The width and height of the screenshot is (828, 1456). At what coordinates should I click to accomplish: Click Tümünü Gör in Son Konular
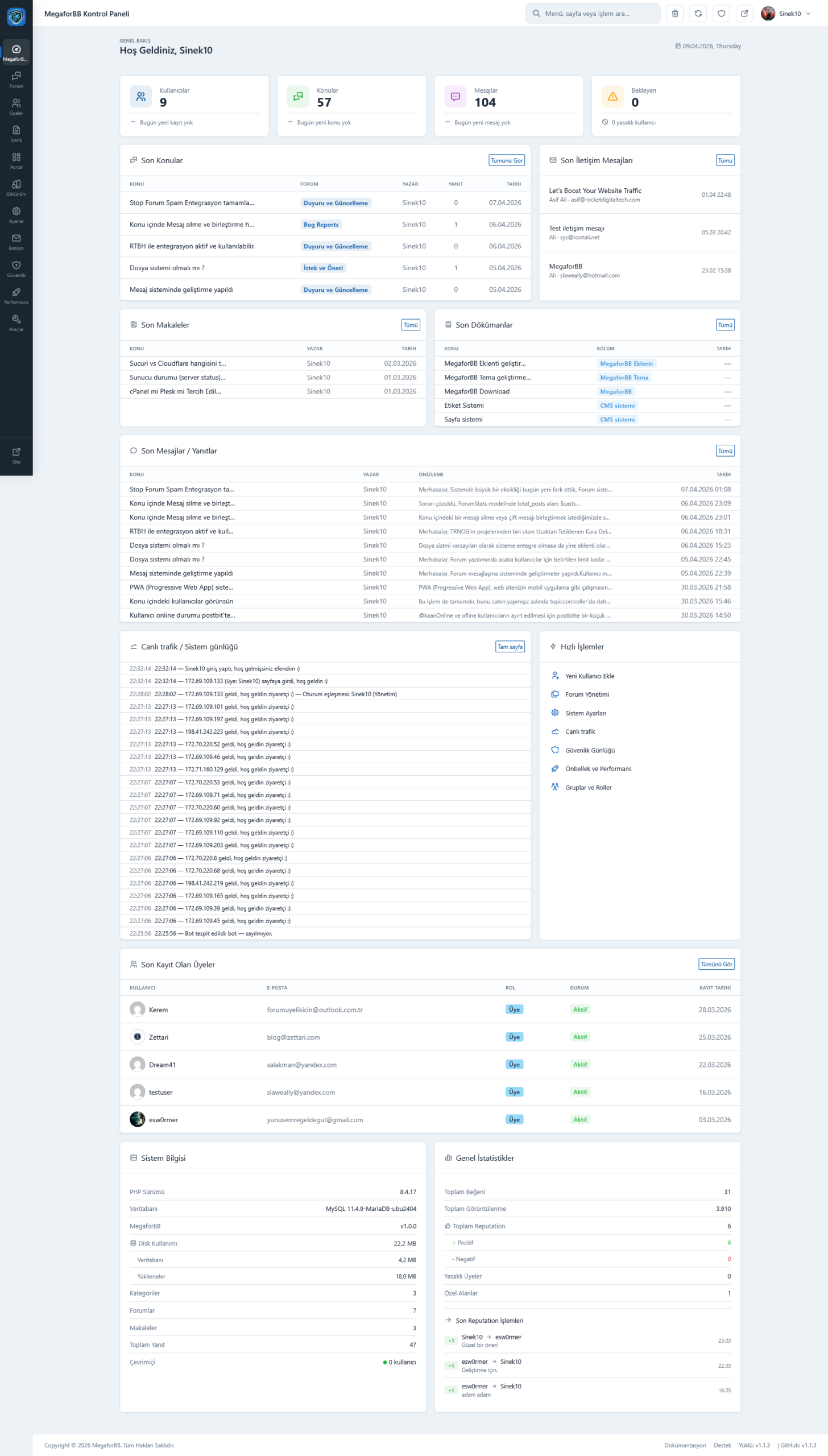click(506, 160)
